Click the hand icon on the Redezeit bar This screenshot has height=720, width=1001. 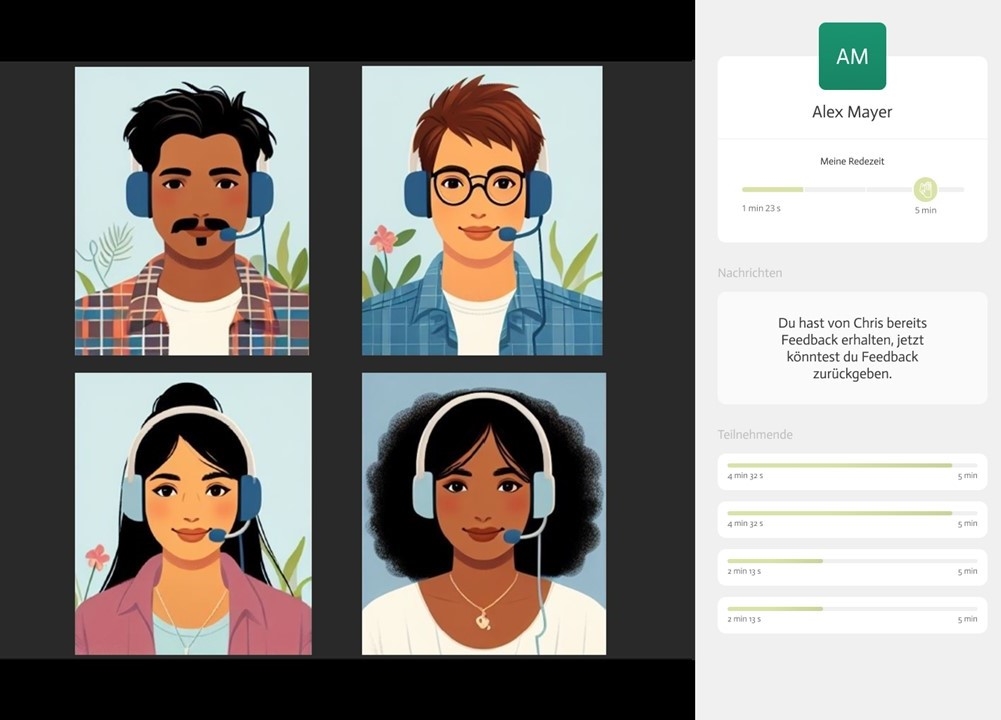[x=925, y=188]
